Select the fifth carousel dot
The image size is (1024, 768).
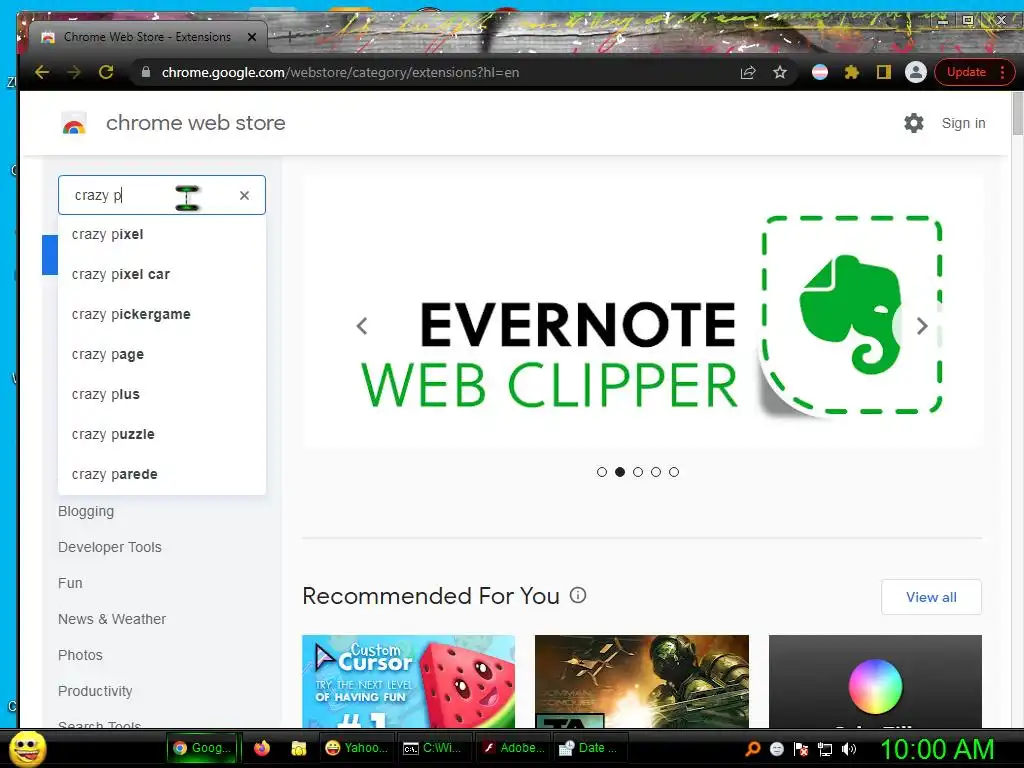coord(674,472)
